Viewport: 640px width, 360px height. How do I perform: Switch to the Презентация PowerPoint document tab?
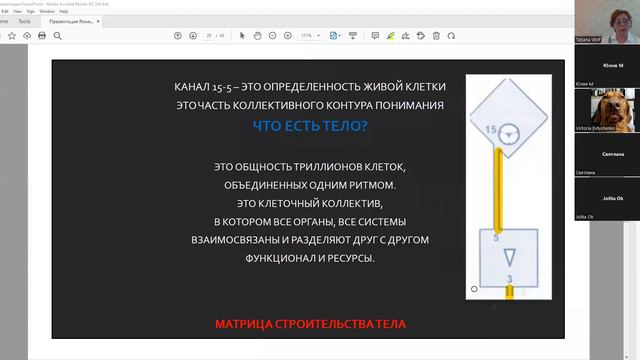[71, 21]
